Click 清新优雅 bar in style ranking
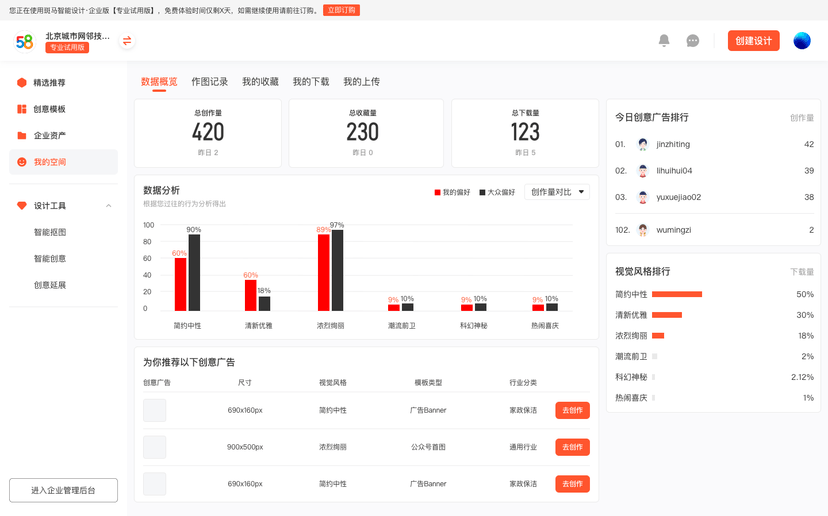 (667, 315)
